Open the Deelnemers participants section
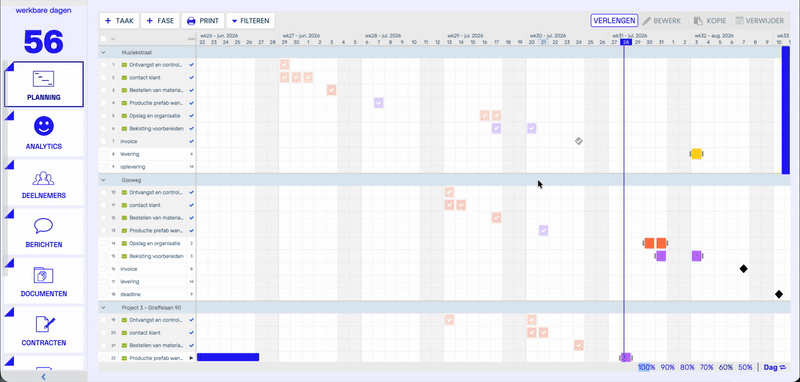 tap(44, 183)
